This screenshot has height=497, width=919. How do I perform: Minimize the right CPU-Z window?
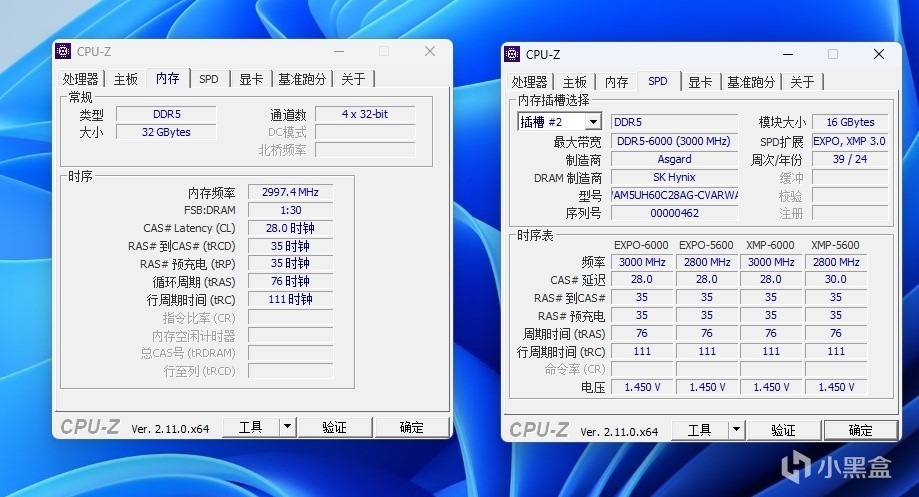click(x=788, y=55)
